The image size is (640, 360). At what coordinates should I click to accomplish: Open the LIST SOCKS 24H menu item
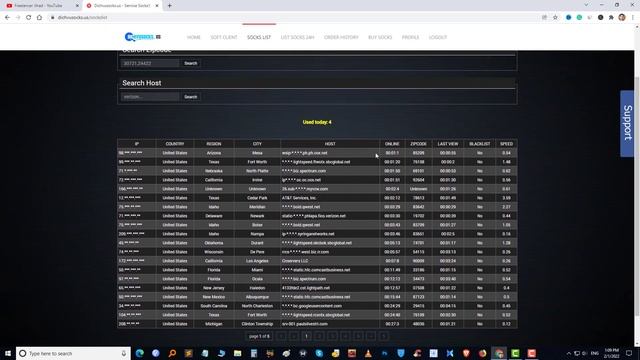(x=297, y=37)
